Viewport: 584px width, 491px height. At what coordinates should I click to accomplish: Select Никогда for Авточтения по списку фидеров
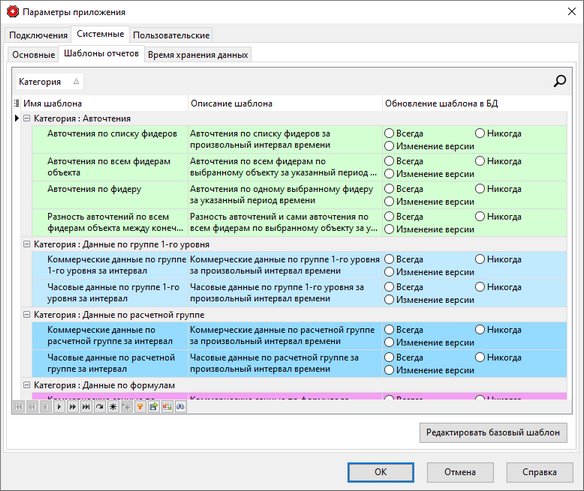coord(480,133)
